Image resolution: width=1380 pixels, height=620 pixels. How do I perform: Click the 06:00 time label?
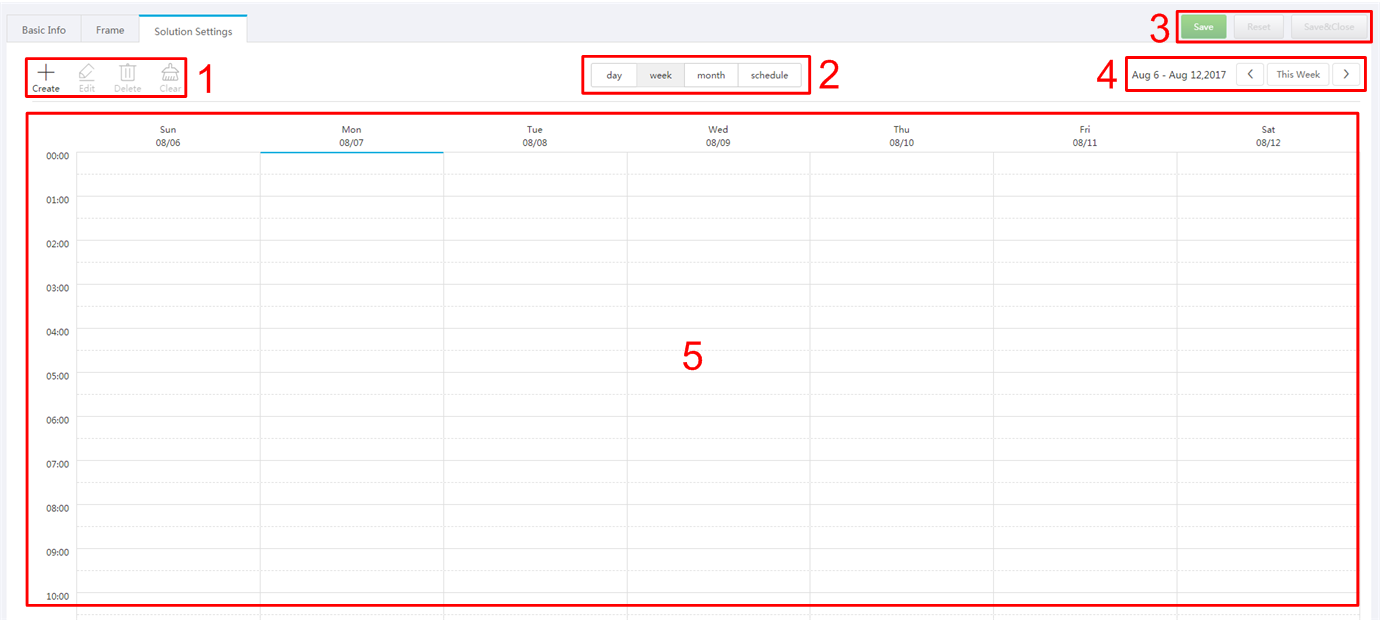click(x=58, y=420)
